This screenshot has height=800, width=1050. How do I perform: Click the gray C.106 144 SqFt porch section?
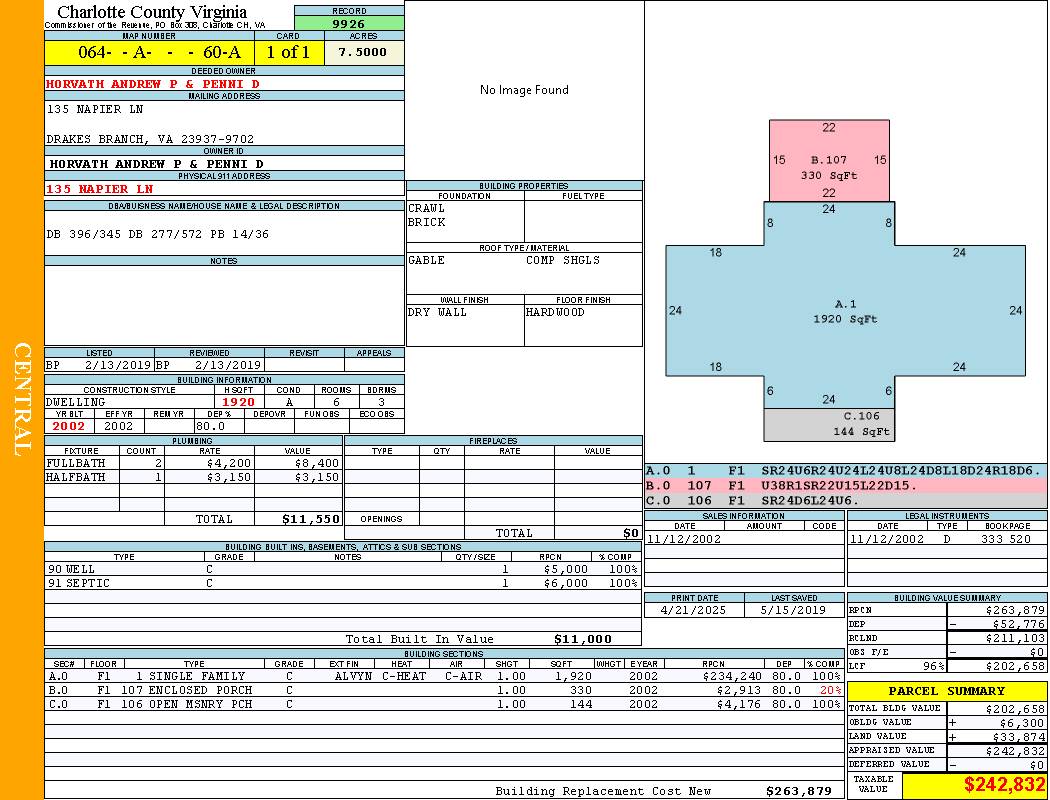(x=829, y=424)
